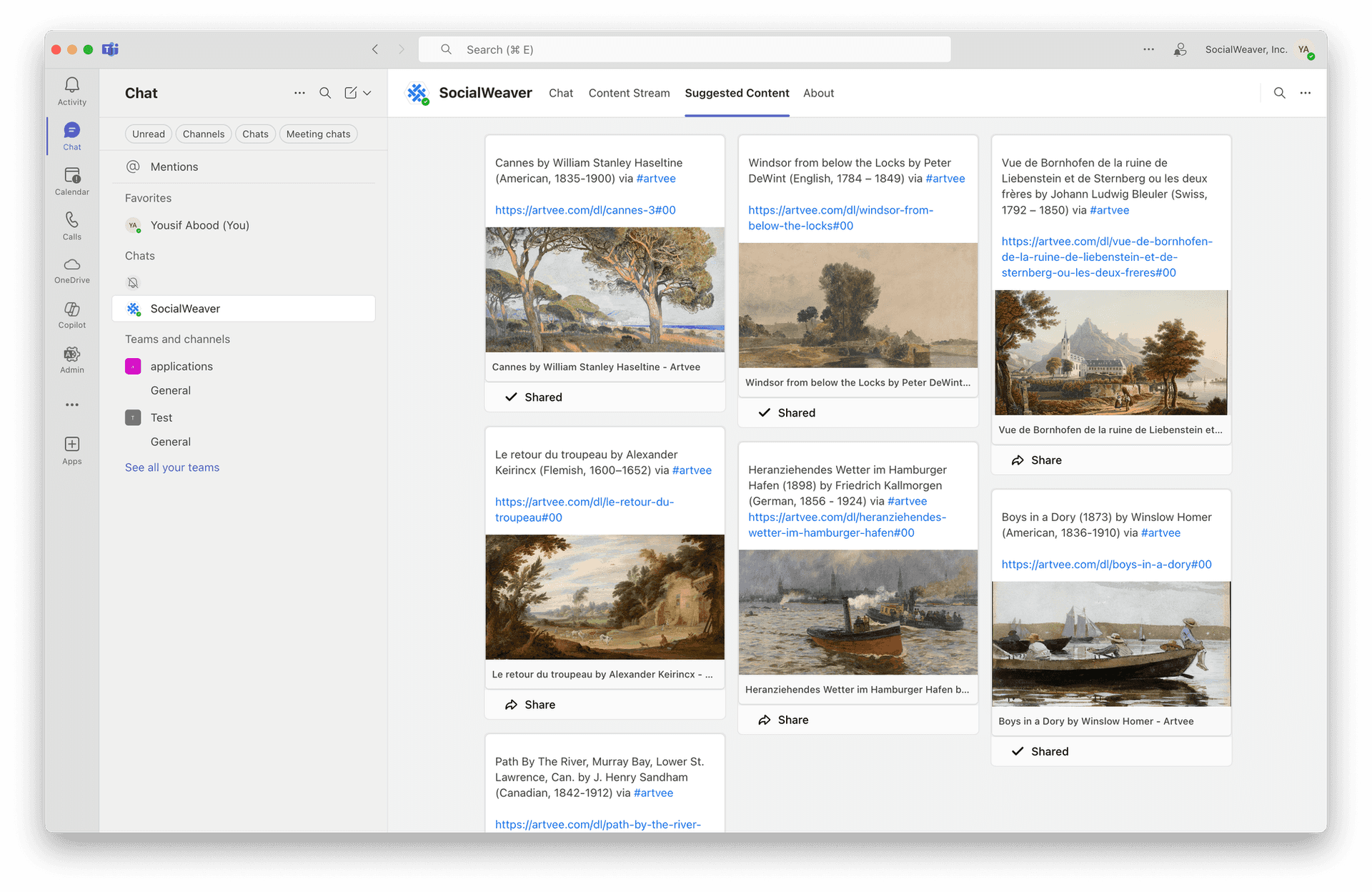Open the About tab

pos(818,93)
